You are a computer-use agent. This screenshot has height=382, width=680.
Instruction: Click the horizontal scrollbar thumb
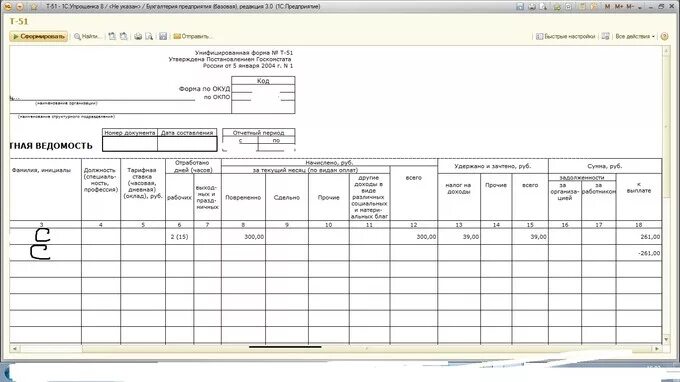pos(367,348)
